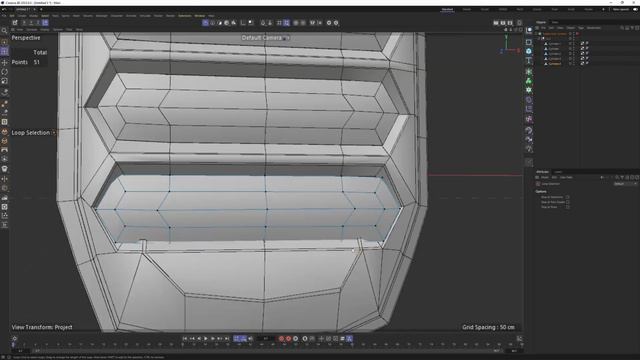Select the Move tool in left toolbar

click(4, 62)
